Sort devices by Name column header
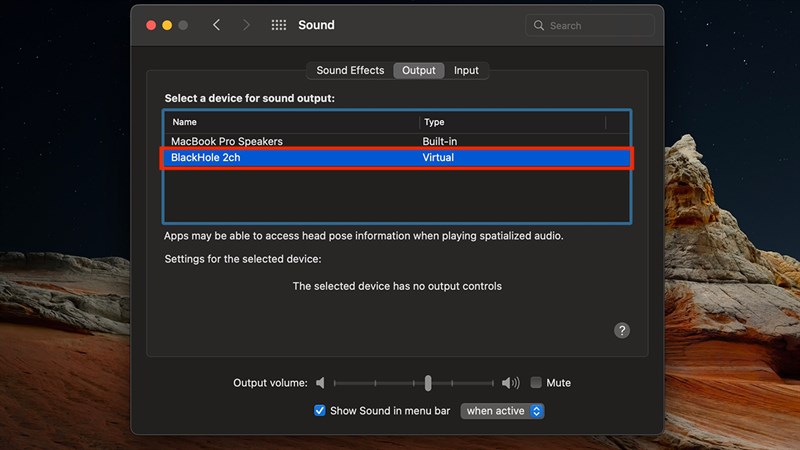Viewport: 800px width, 450px height. 290,122
